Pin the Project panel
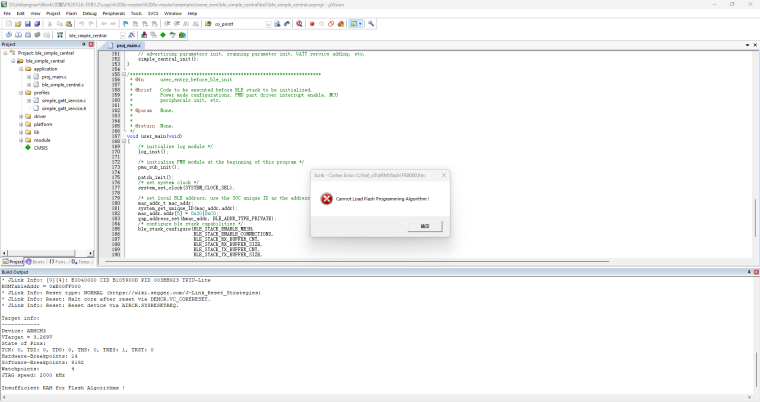The width and height of the screenshot is (760, 402). (84, 44)
